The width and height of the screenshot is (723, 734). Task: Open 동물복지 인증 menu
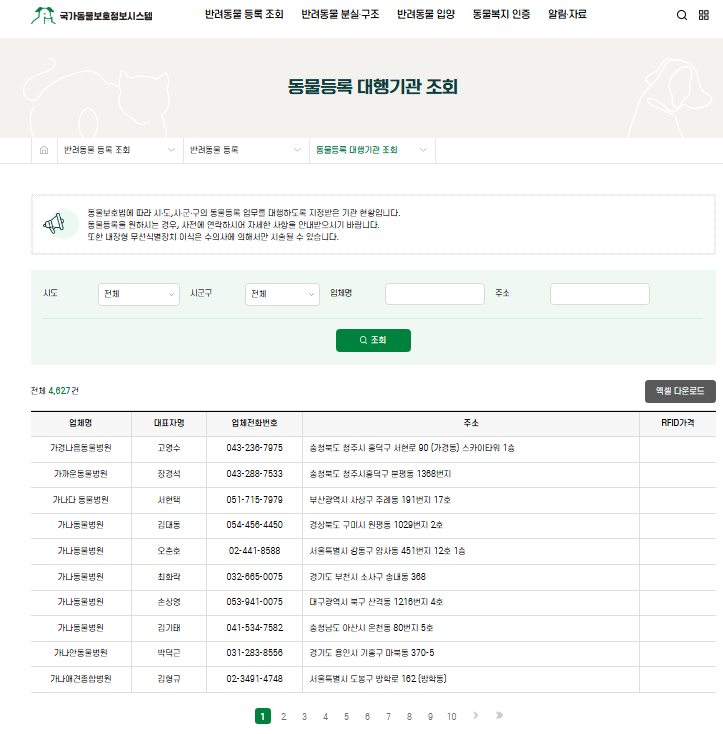501,15
